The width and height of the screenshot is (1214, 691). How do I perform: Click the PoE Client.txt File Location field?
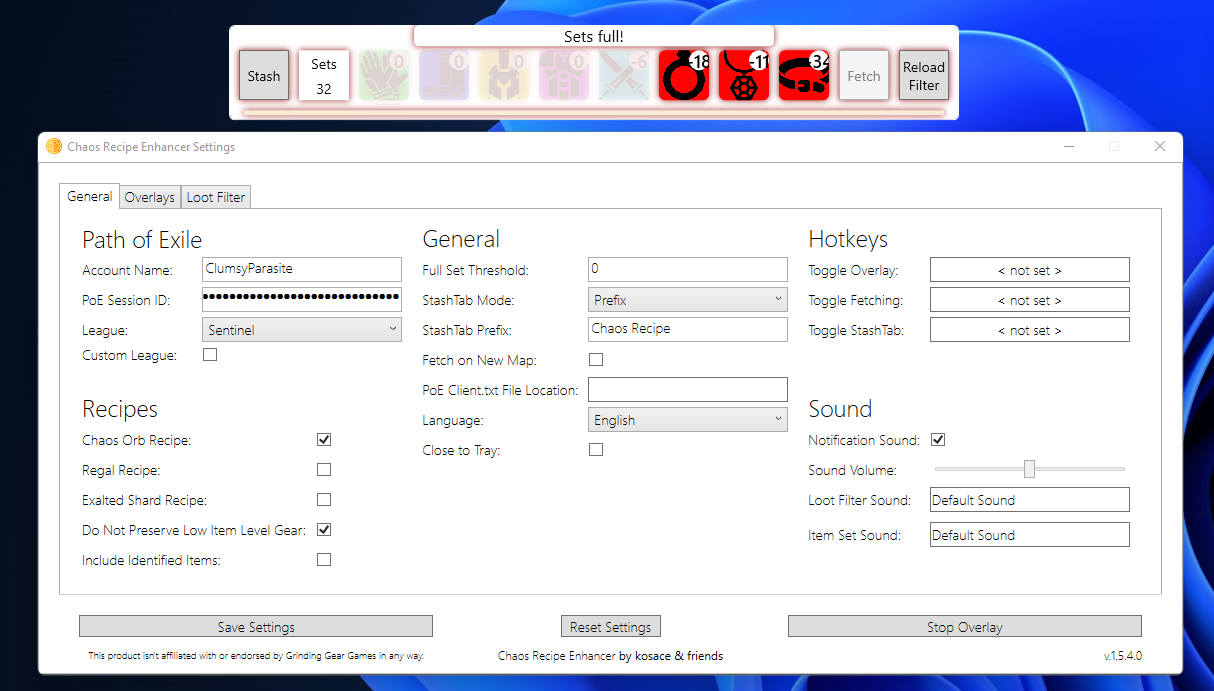[688, 389]
